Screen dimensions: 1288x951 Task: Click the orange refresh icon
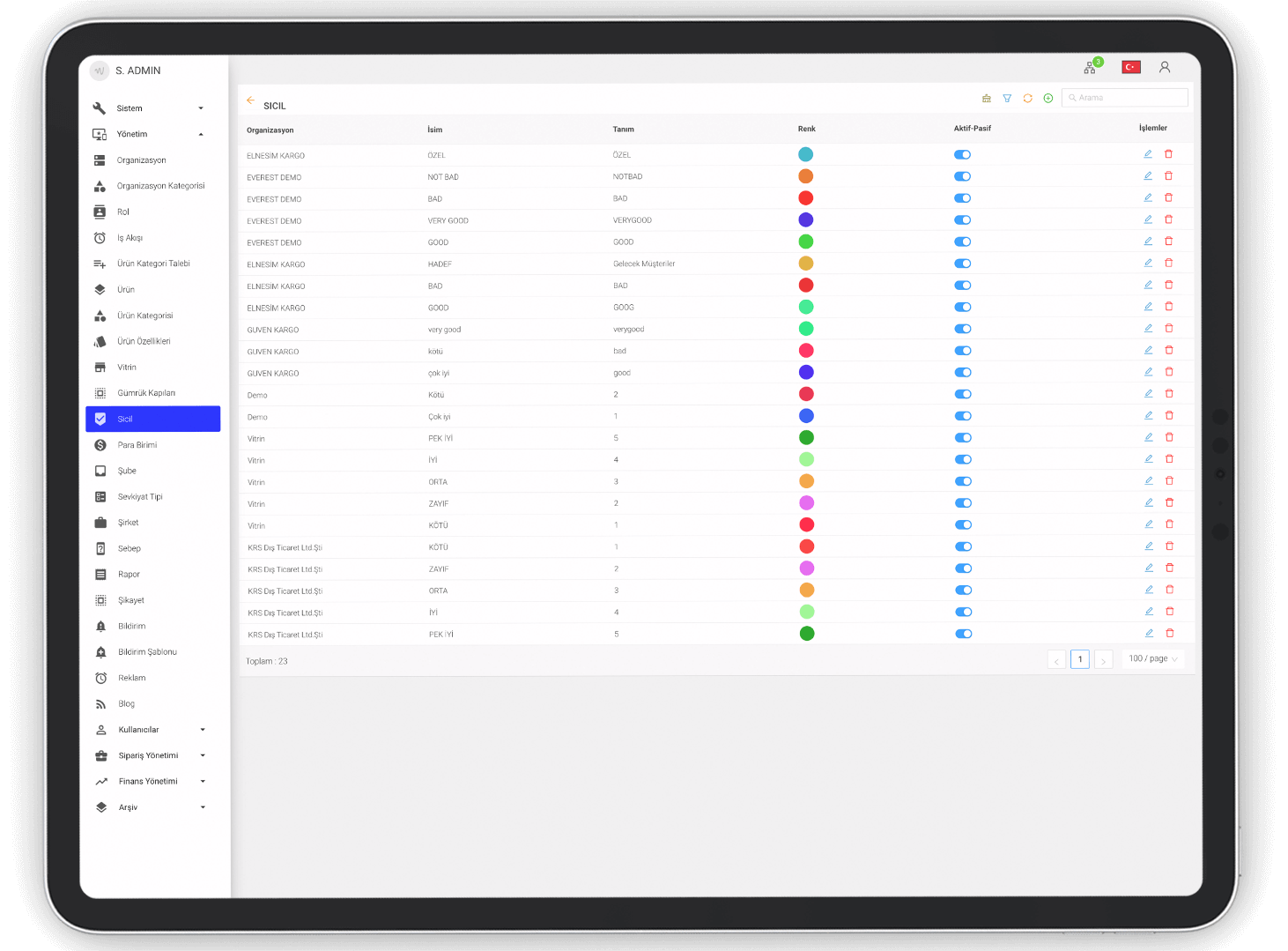pos(1027,98)
